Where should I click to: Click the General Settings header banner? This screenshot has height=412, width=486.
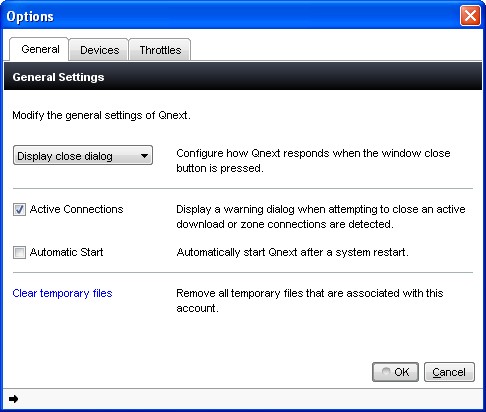pyautogui.click(x=243, y=76)
